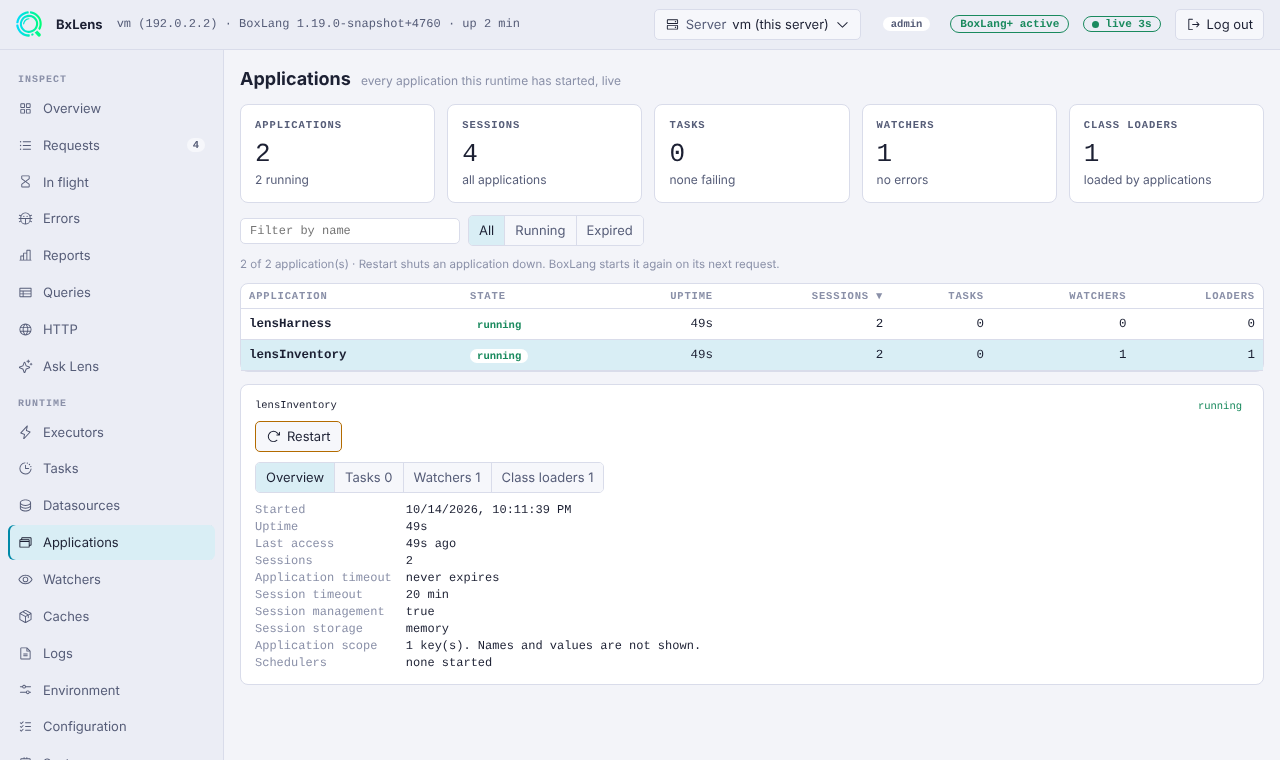Open Watchers via its eye icon
This screenshot has width=1280, height=760.
tap(25, 579)
